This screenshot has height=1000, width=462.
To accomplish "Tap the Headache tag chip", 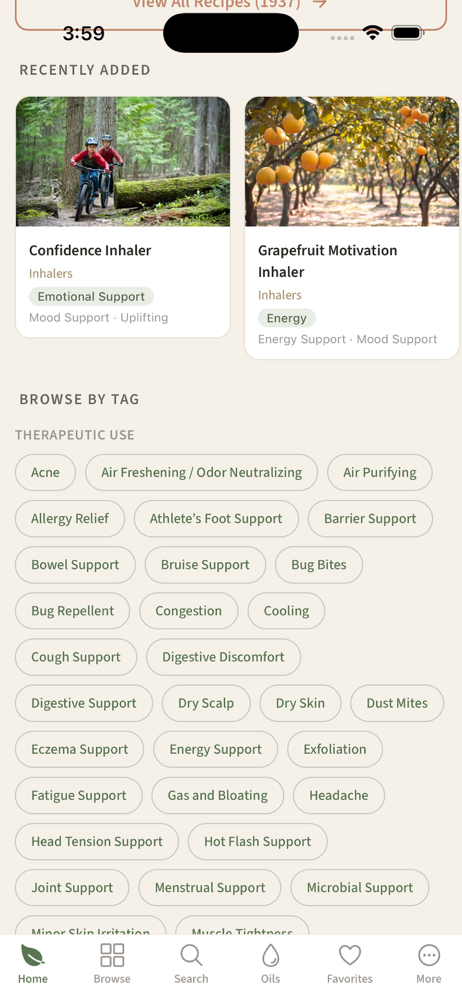I will [339, 795].
